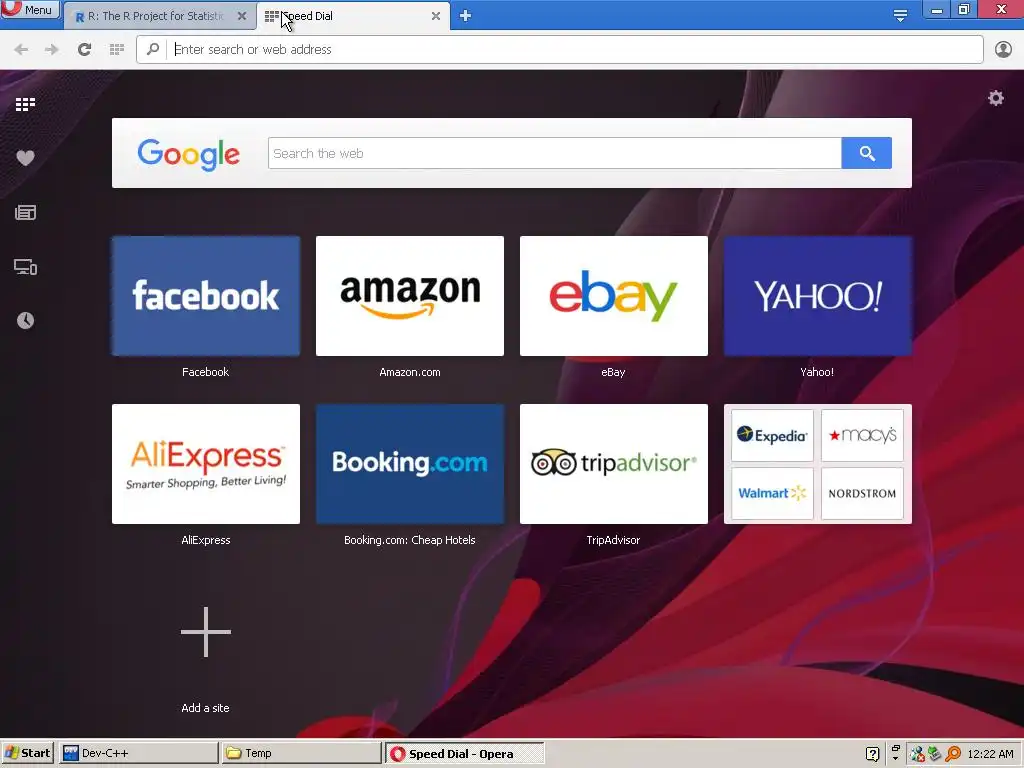1024x768 pixels.
Task: Select Speed Dial - Opera taskbar item
Action: pos(464,753)
